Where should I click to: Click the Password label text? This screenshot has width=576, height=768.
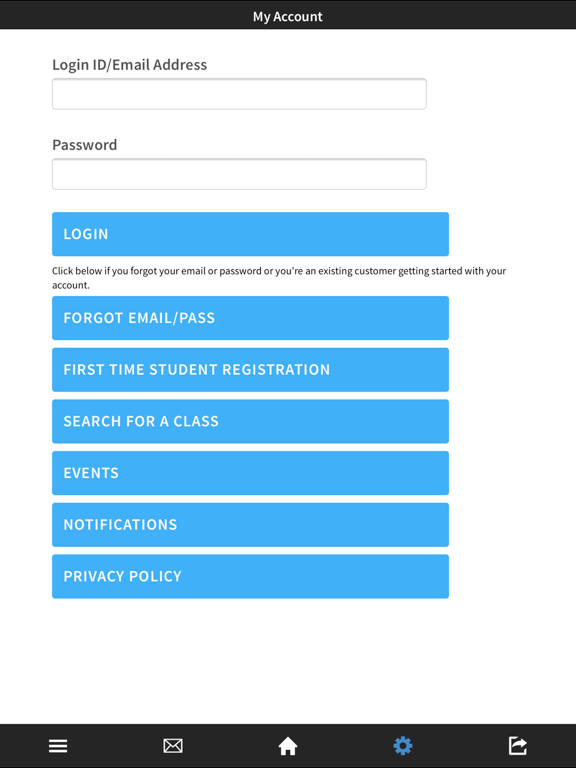85,145
